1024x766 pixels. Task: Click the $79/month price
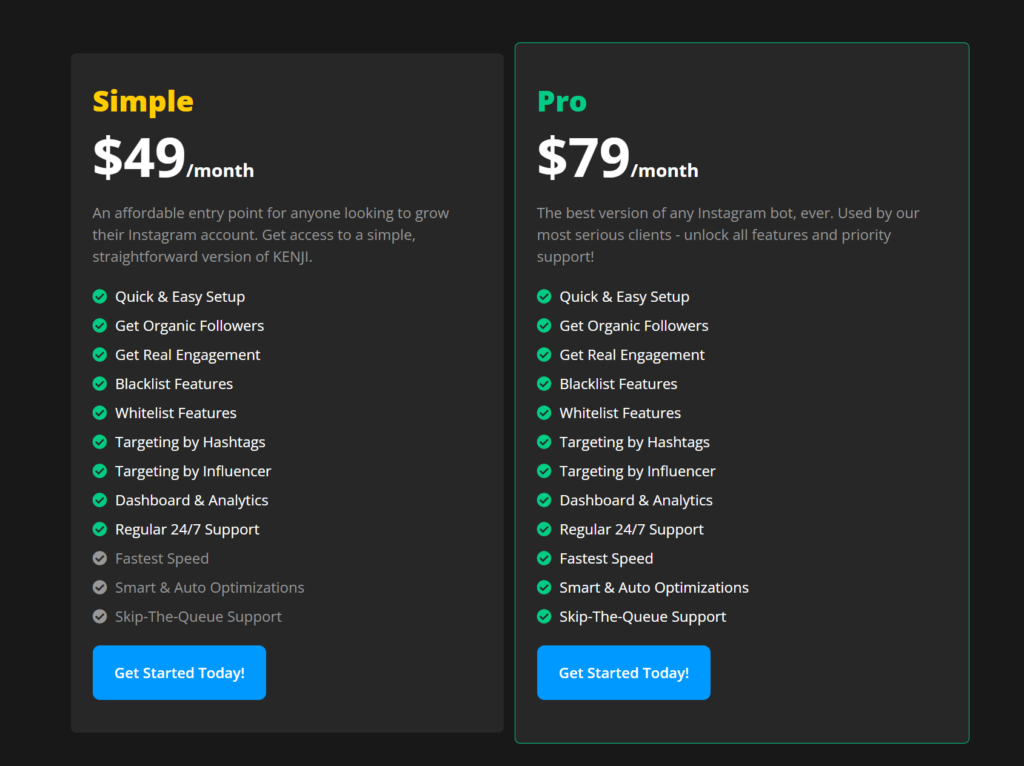click(x=617, y=158)
